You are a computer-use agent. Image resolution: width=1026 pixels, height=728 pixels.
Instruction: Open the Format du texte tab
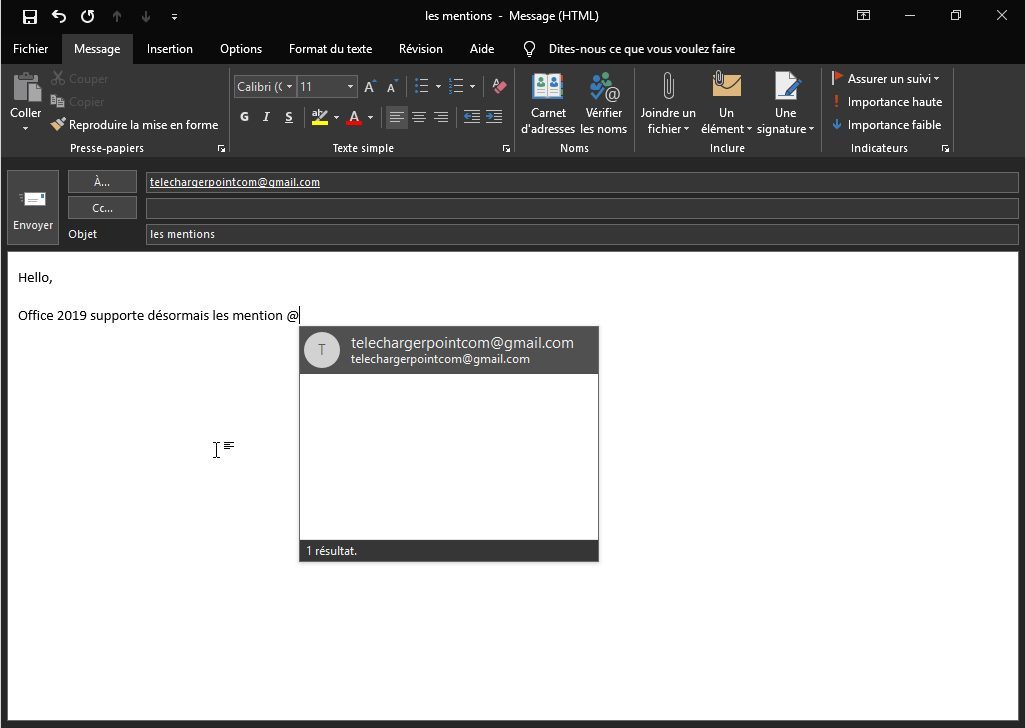(x=330, y=49)
